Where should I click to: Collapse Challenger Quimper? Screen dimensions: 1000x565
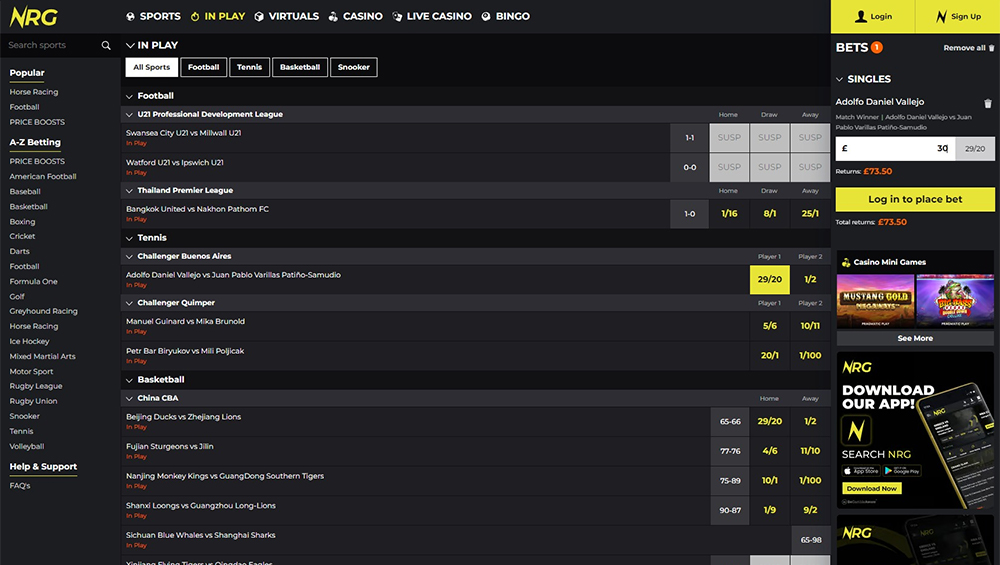click(x=129, y=303)
